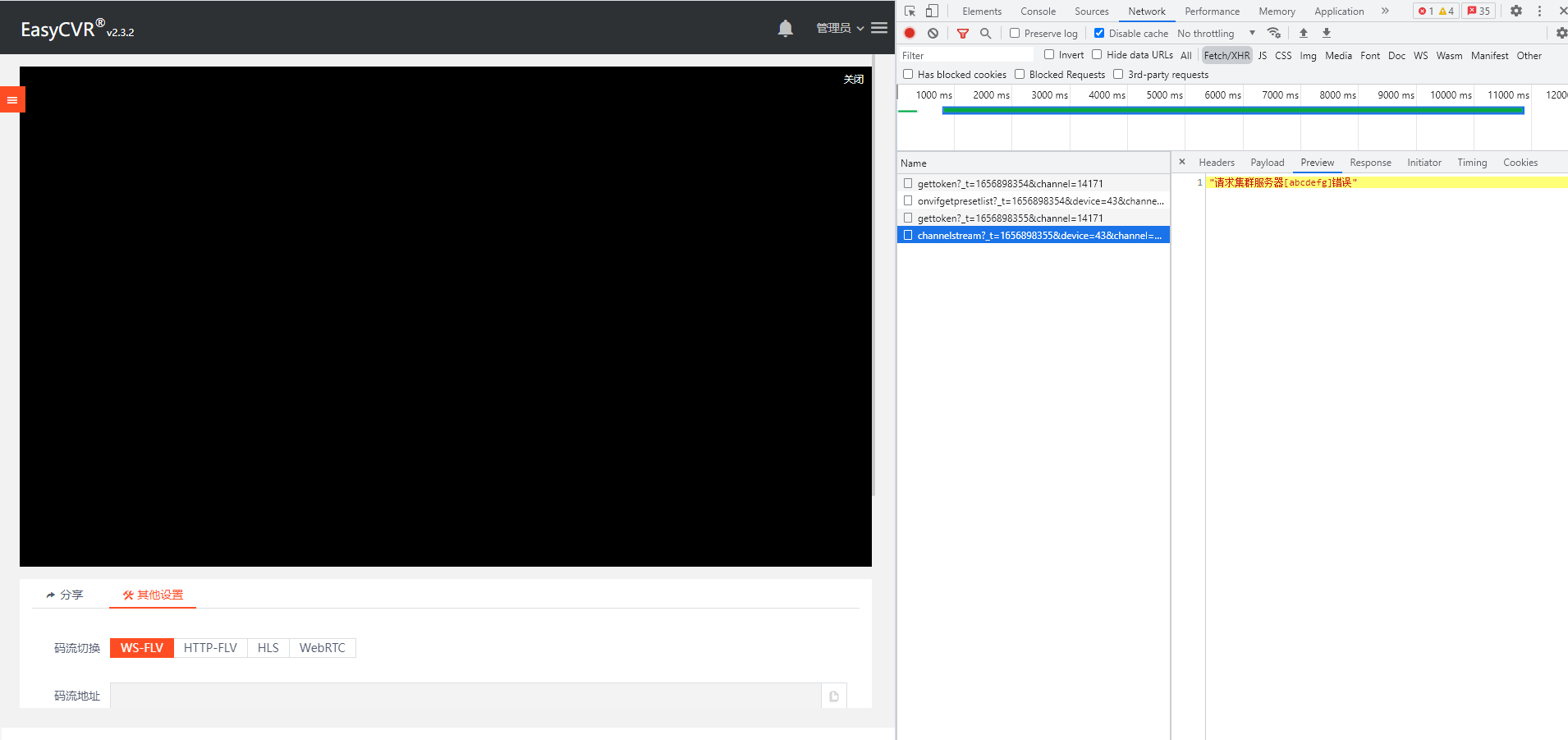Click the blue request bar in timeline overview
This screenshot has height=740, width=1568.
tap(1233, 110)
